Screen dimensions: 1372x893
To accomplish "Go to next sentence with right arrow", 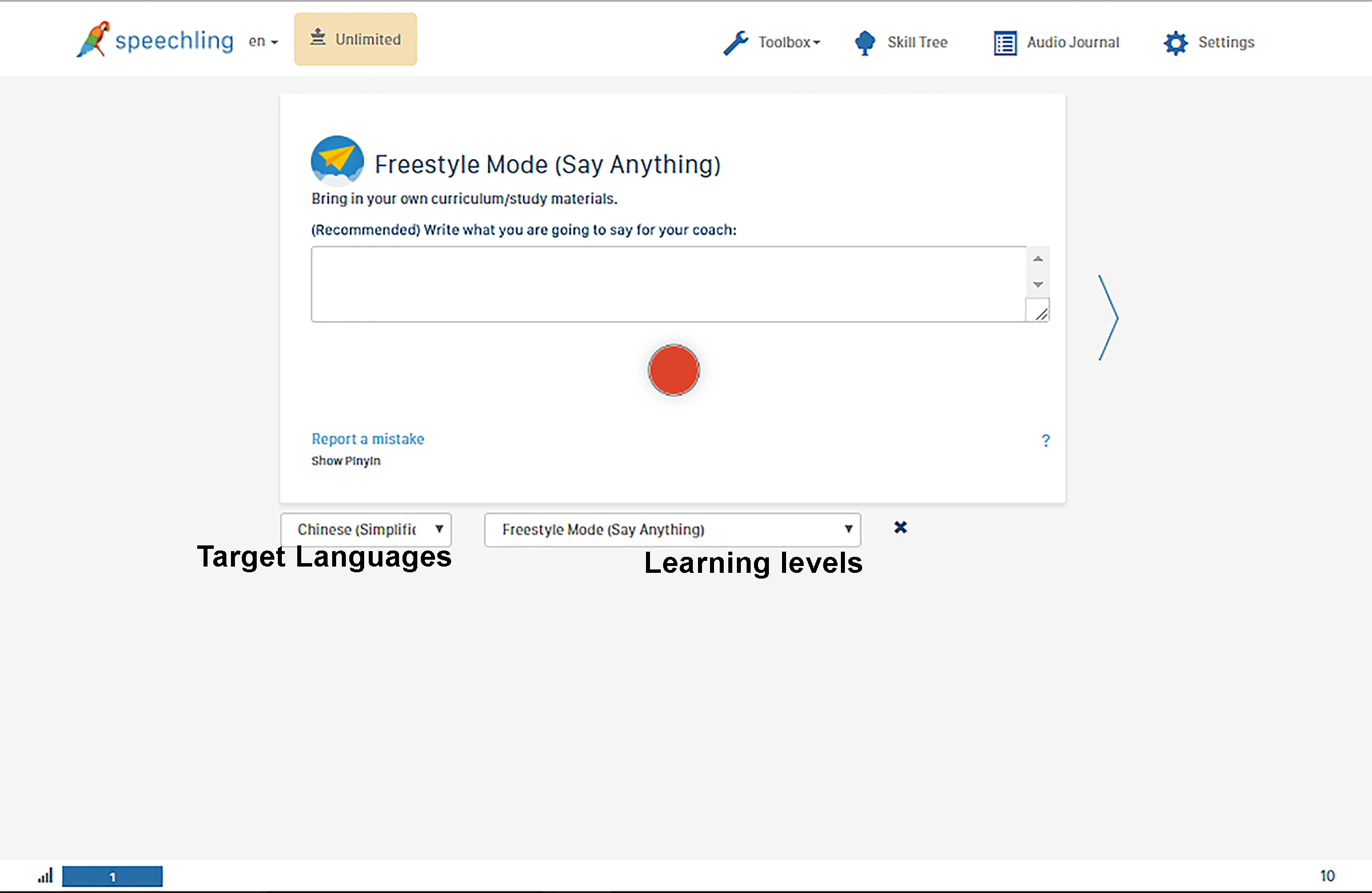I will pos(1108,318).
